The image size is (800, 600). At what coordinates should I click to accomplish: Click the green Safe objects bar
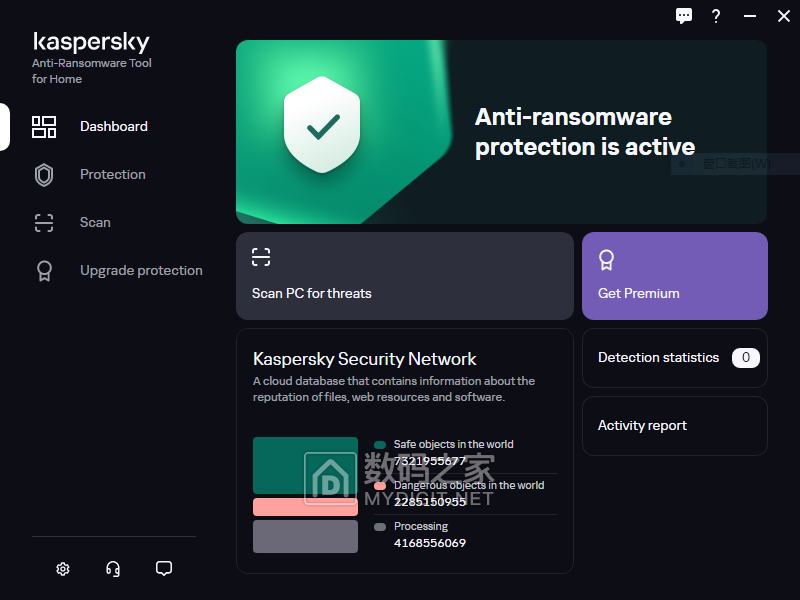click(x=305, y=465)
